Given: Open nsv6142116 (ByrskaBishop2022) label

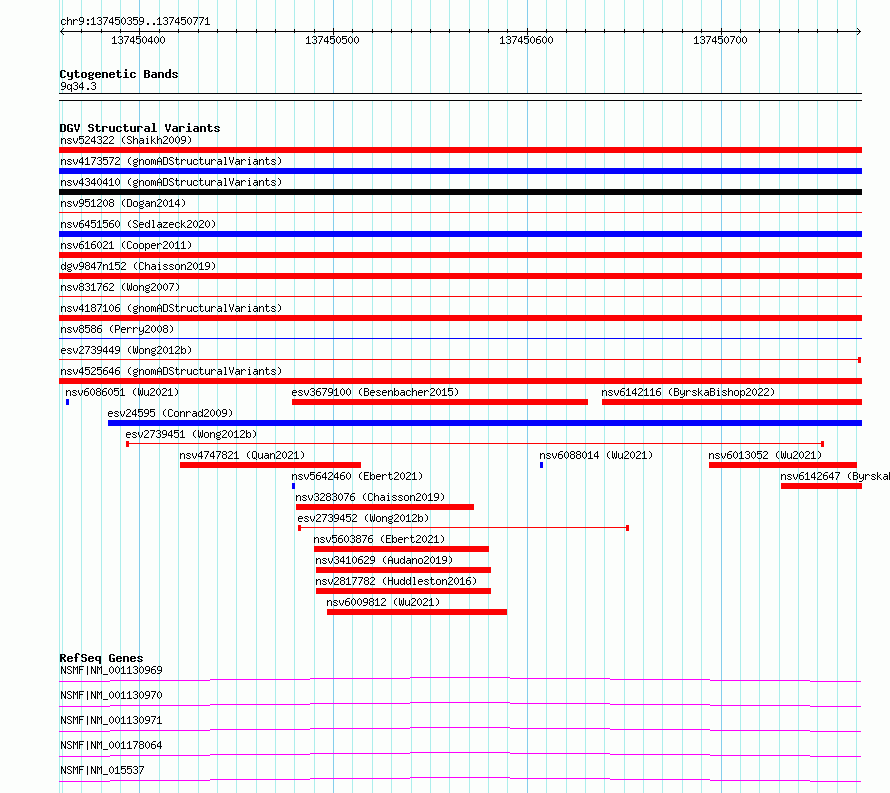Looking at the screenshot, I should 688,392.
